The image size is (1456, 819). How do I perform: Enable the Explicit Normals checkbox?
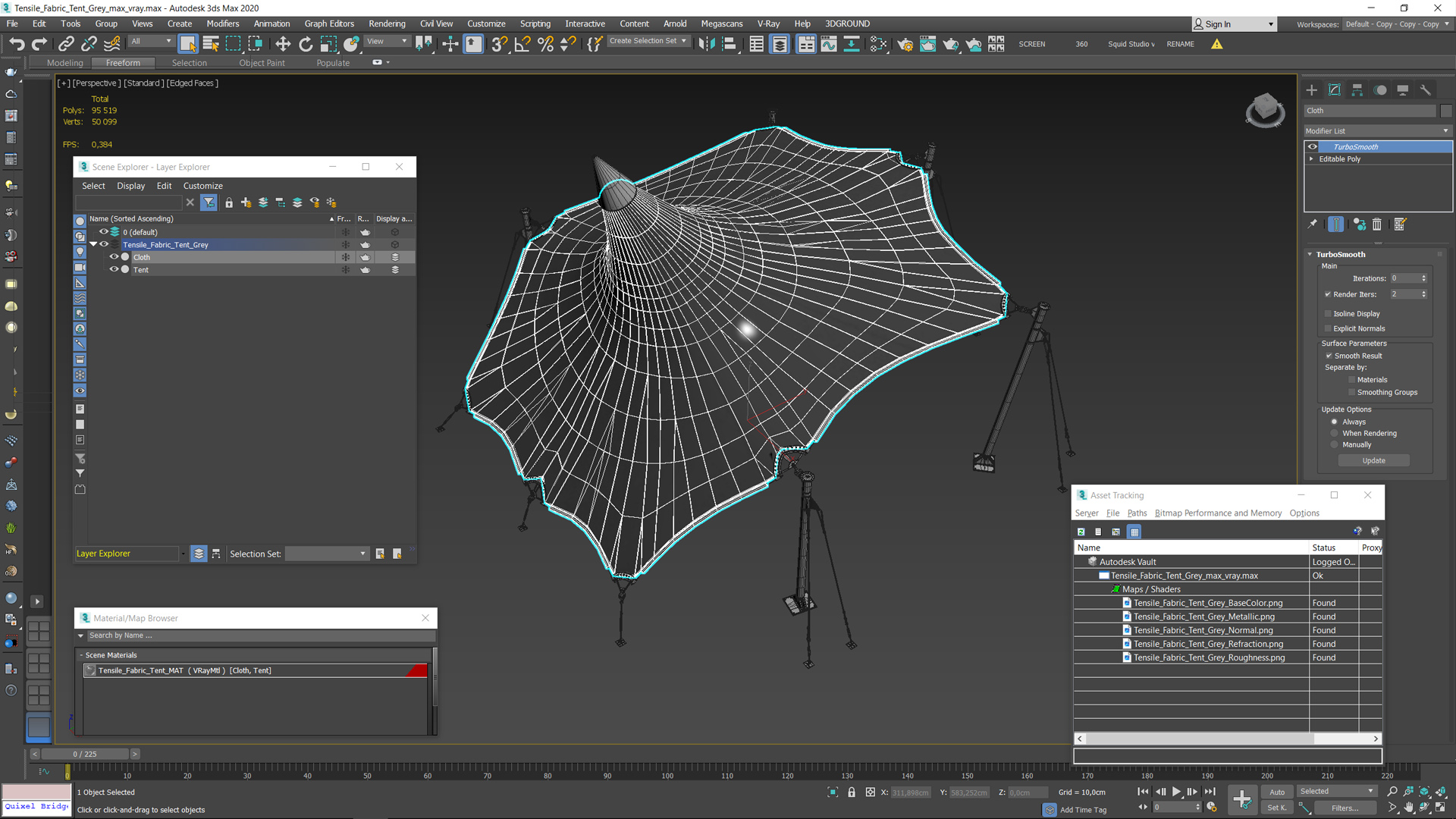[x=1328, y=328]
